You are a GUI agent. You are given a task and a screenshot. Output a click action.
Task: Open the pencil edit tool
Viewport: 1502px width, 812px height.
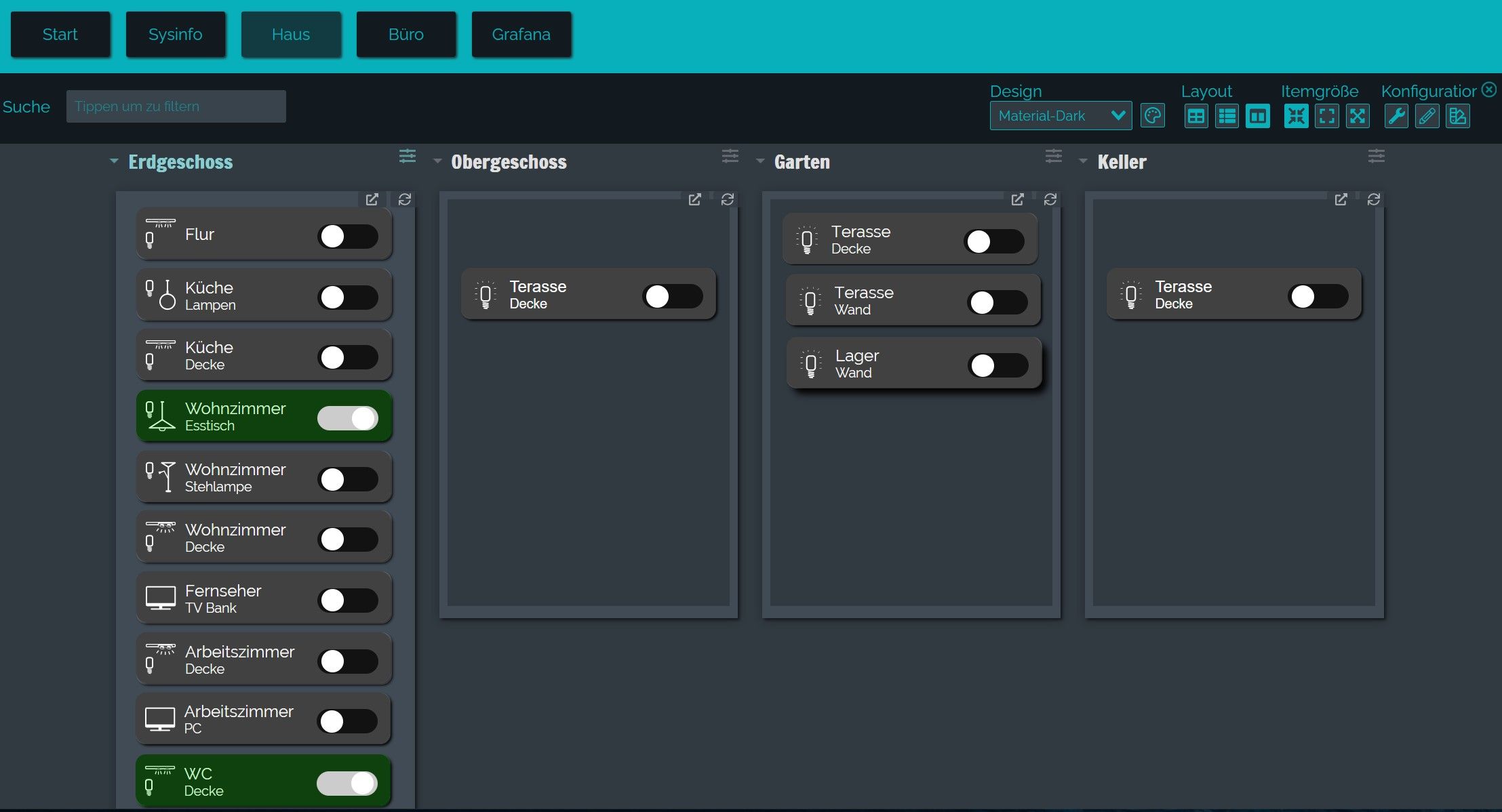(x=1427, y=117)
